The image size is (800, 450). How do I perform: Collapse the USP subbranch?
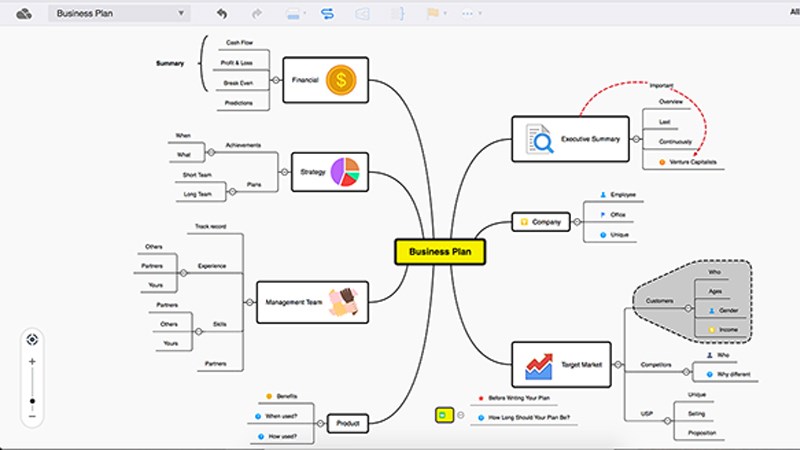tap(667, 421)
